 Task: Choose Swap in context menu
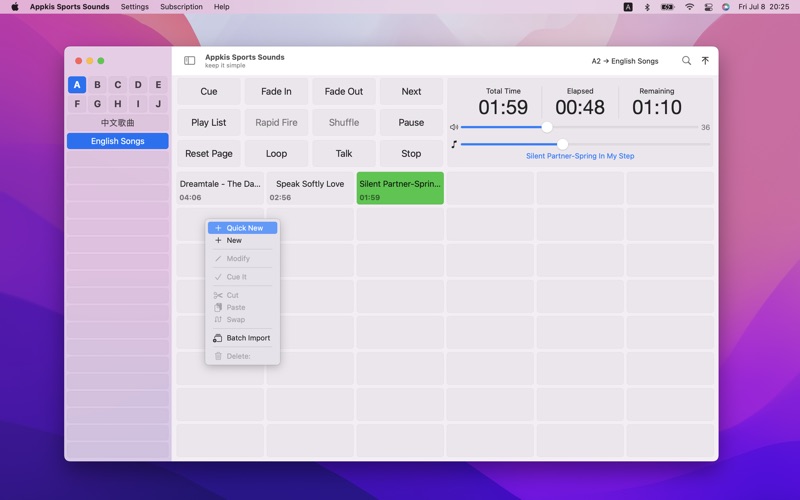(242, 320)
